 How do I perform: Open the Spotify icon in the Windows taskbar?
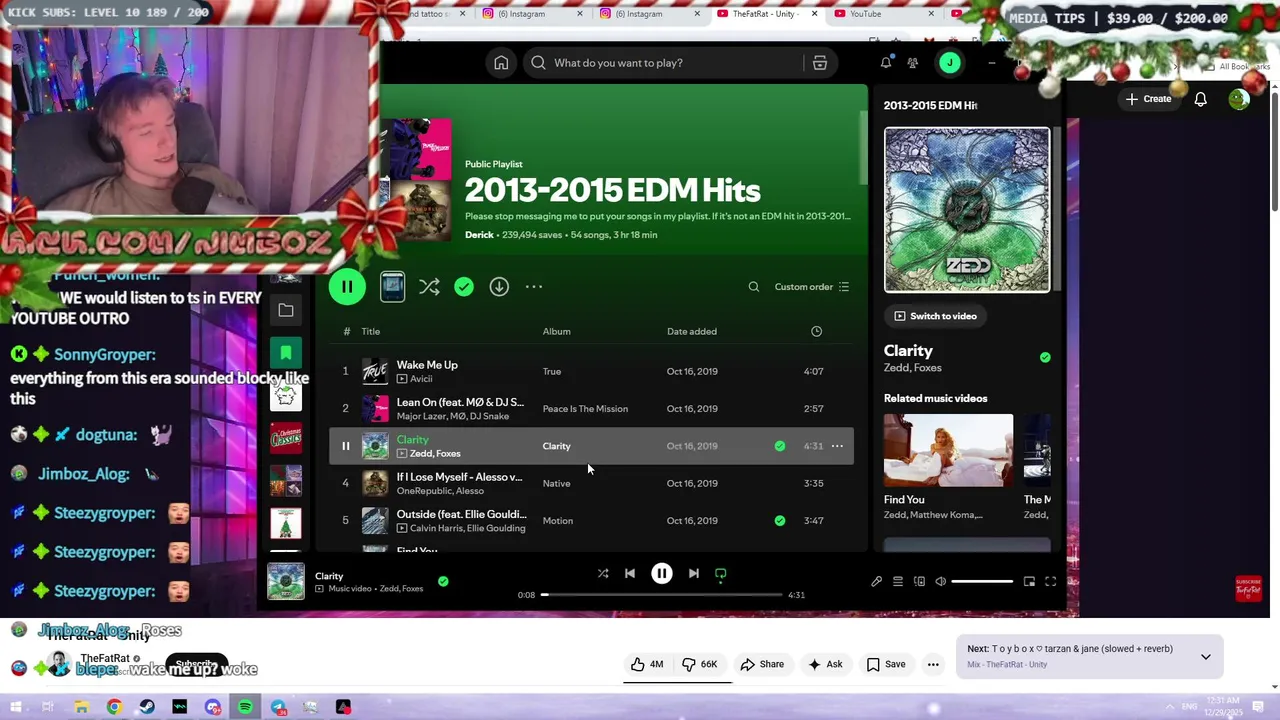pyautogui.click(x=245, y=707)
